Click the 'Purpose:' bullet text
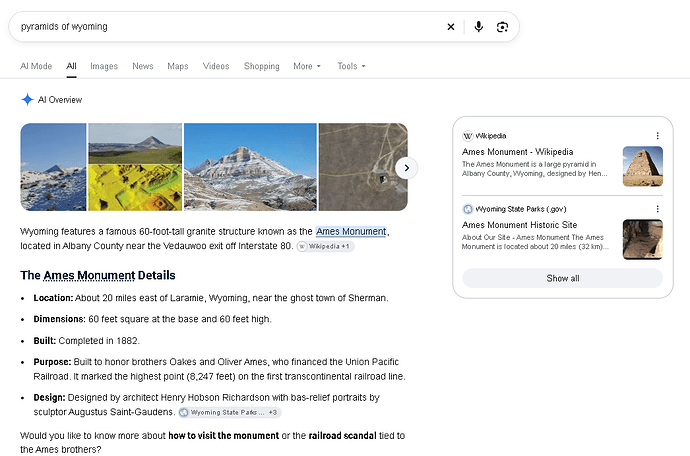690x456 pixels. coord(219,369)
